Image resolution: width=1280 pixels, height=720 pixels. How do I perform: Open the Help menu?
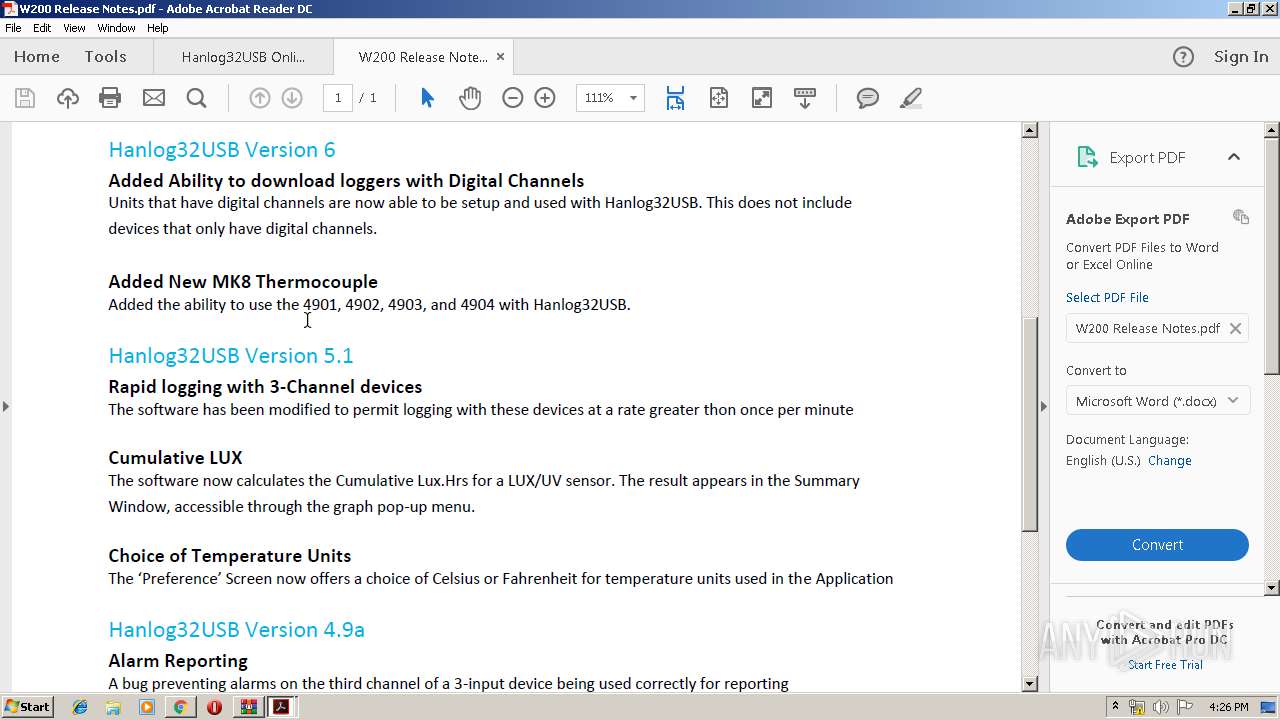[158, 28]
